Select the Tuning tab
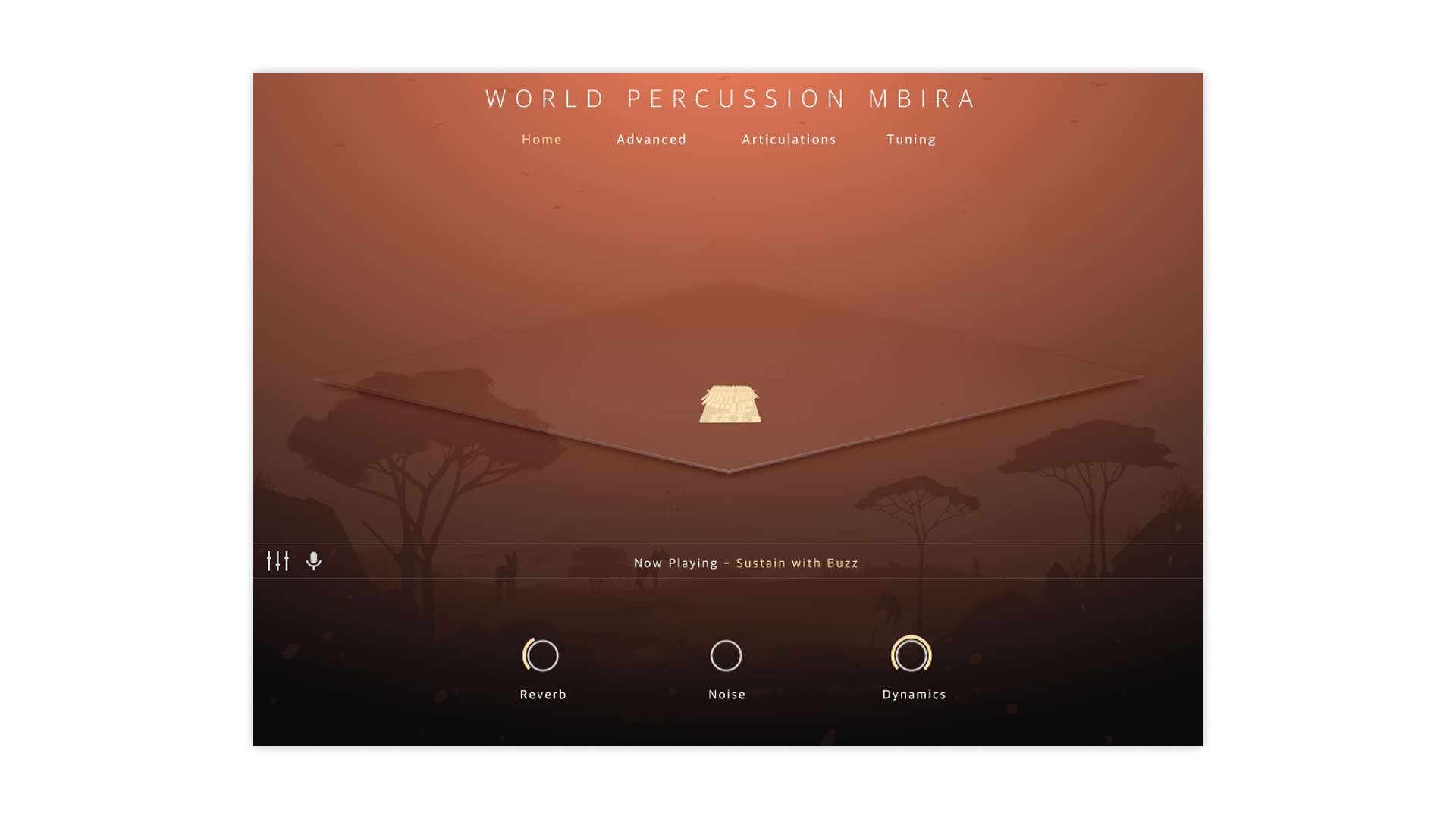 (911, 140)
